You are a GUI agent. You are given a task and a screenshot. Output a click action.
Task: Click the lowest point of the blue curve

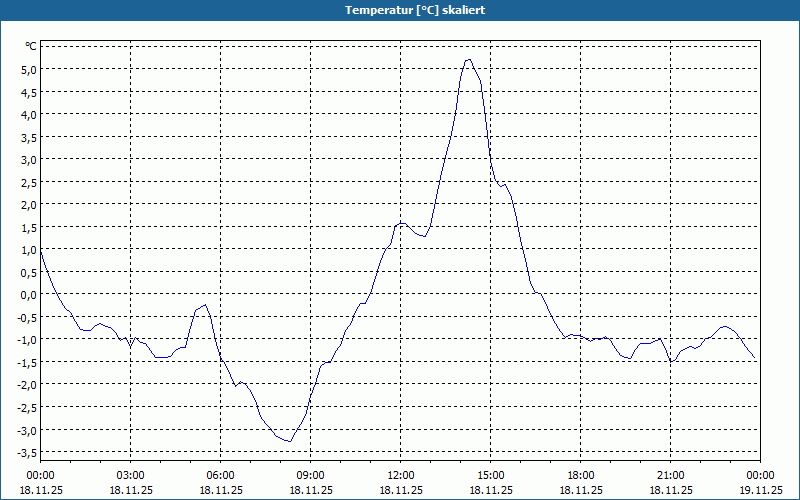(290, 441)
